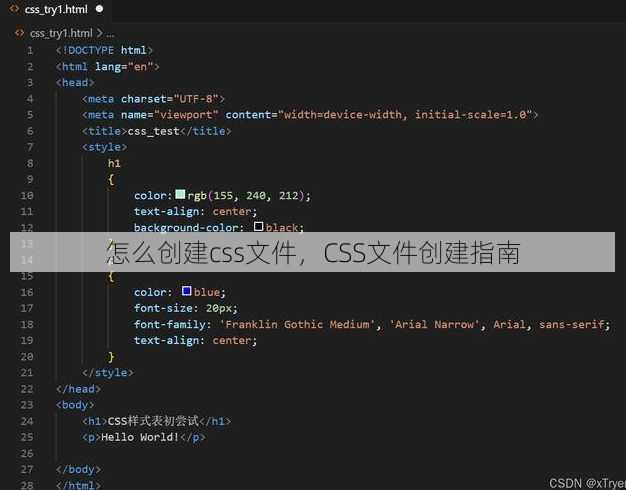Click the text-align: center on line 19

195,341
